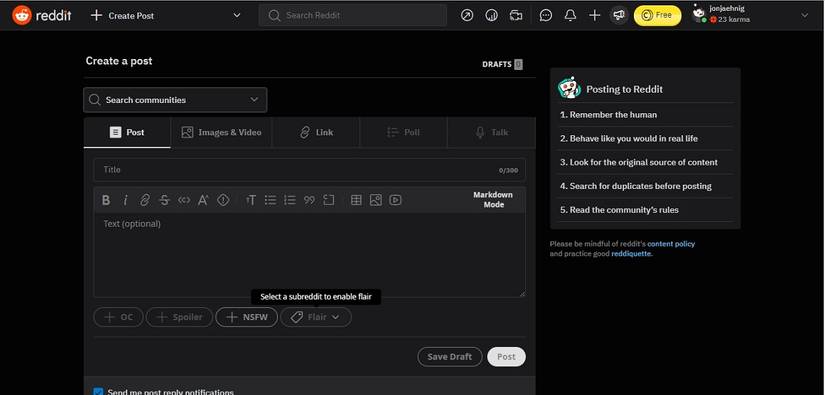The image size is (825, 395).
Task: Toggle post reply notifications checkbox
Action: 98,392
